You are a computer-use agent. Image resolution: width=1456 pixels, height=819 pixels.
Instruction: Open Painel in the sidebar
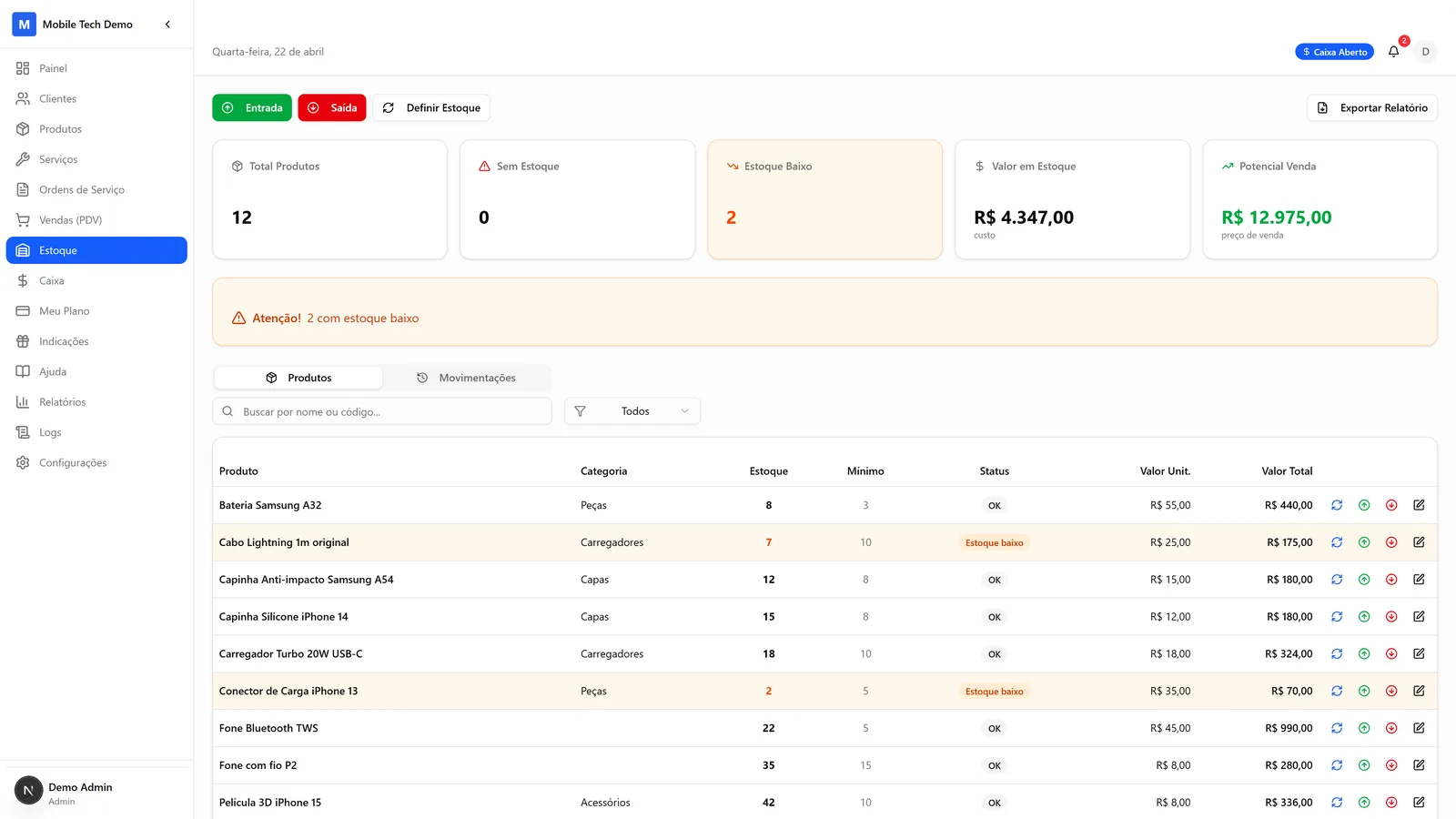(96, 68)
